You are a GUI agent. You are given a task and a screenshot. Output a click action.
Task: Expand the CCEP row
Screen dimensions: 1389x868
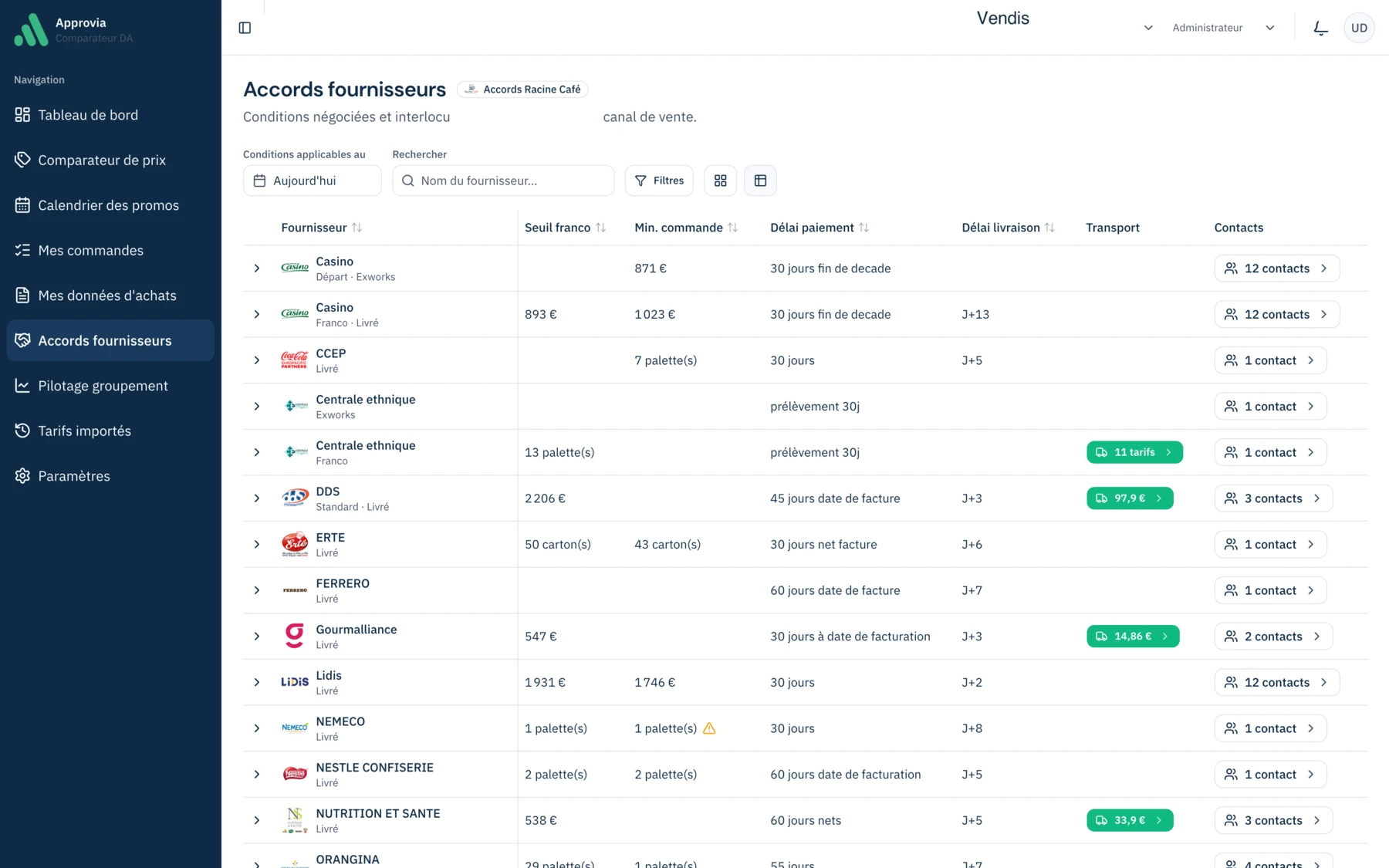coord(257,360)
